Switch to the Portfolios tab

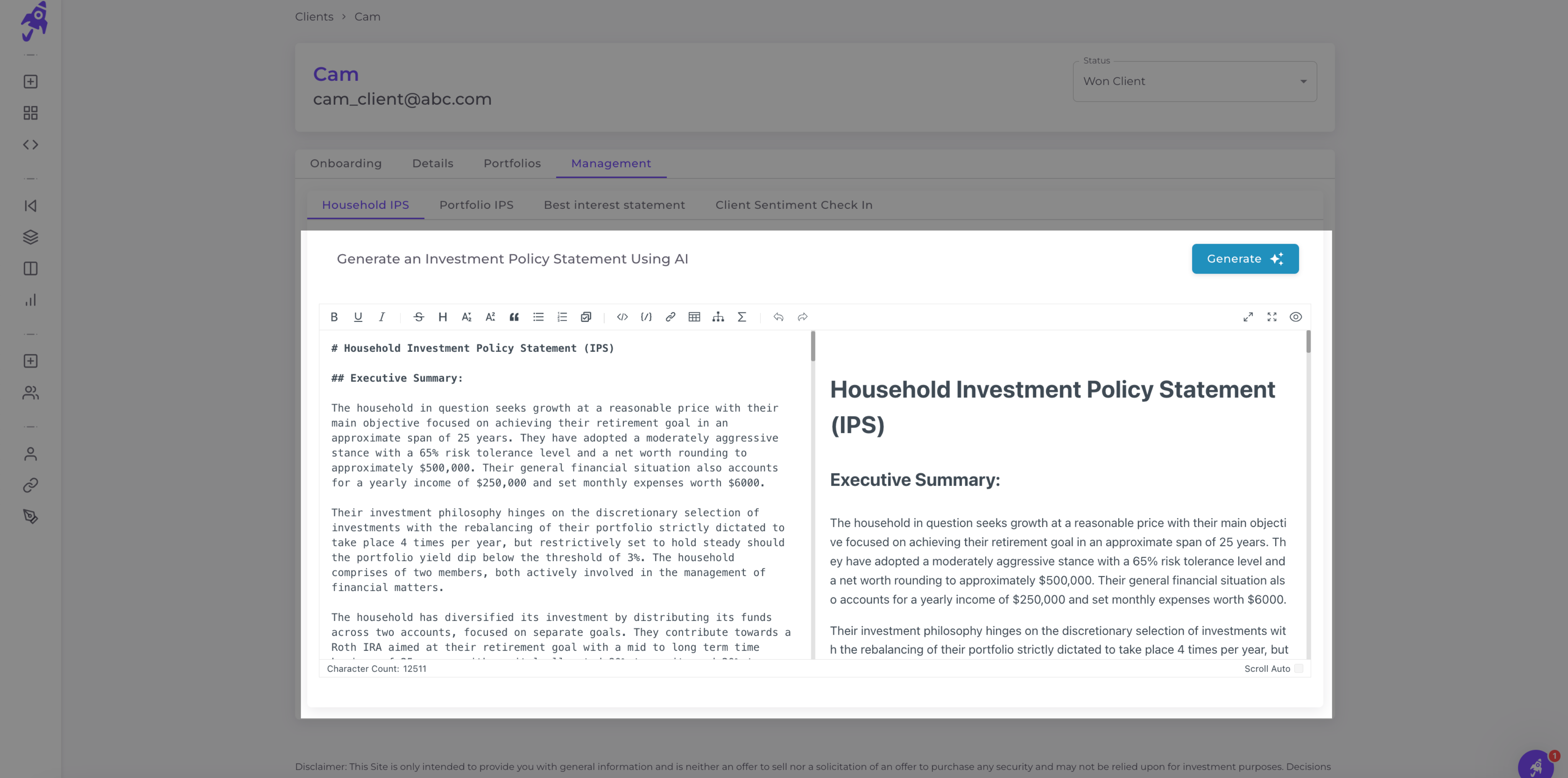click(x=512, y=163)
